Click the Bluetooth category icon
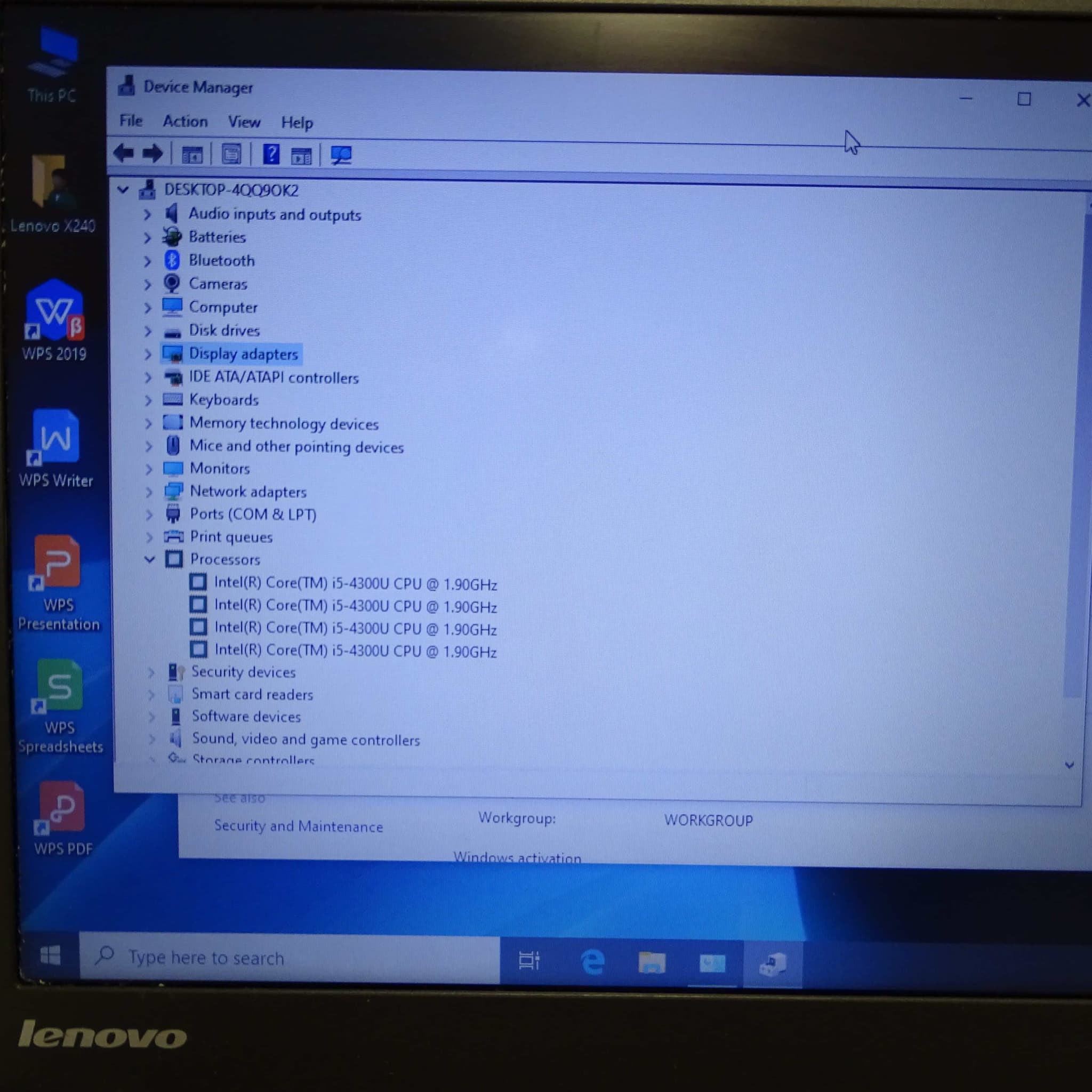Viewport: 1092px width, 1092px height. pos(172,260)
